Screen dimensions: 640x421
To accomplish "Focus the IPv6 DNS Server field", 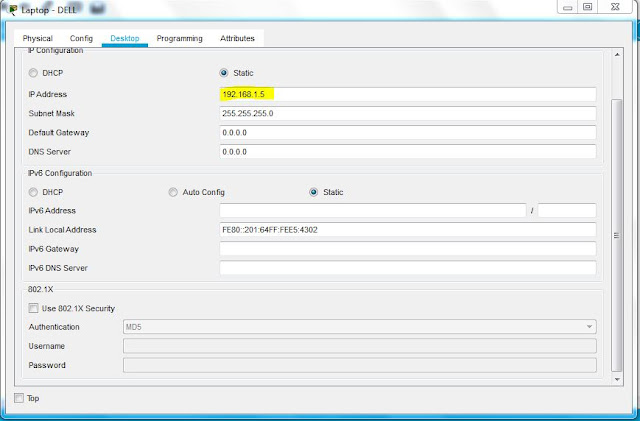I will click(408, 268).
